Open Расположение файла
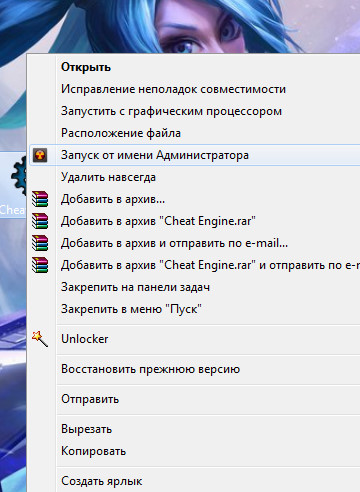The image size is (360, 492). pyautogui.click(x=121, y=133)
